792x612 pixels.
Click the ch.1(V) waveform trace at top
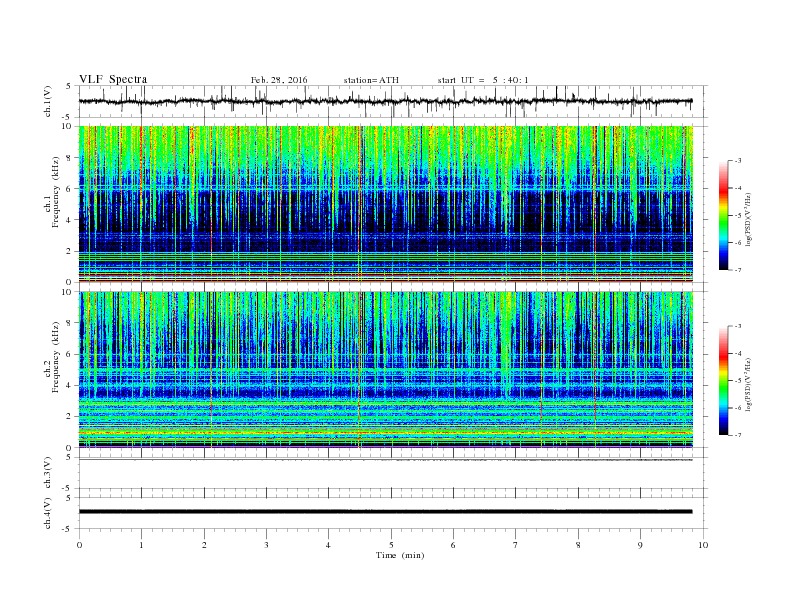click(x=386, y=101)
